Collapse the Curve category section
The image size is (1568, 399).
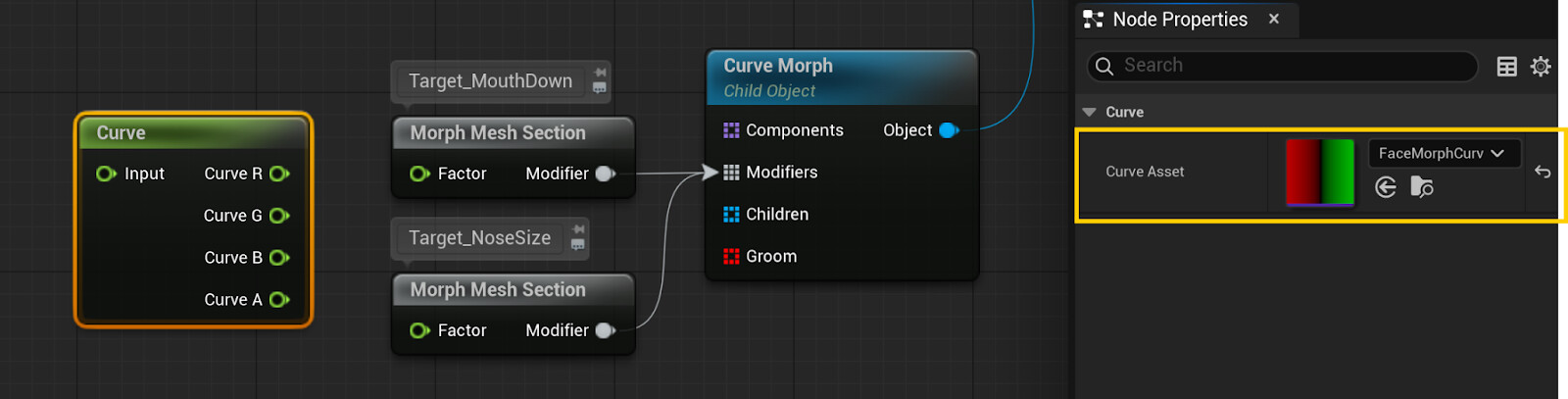tap(1089, 112)
